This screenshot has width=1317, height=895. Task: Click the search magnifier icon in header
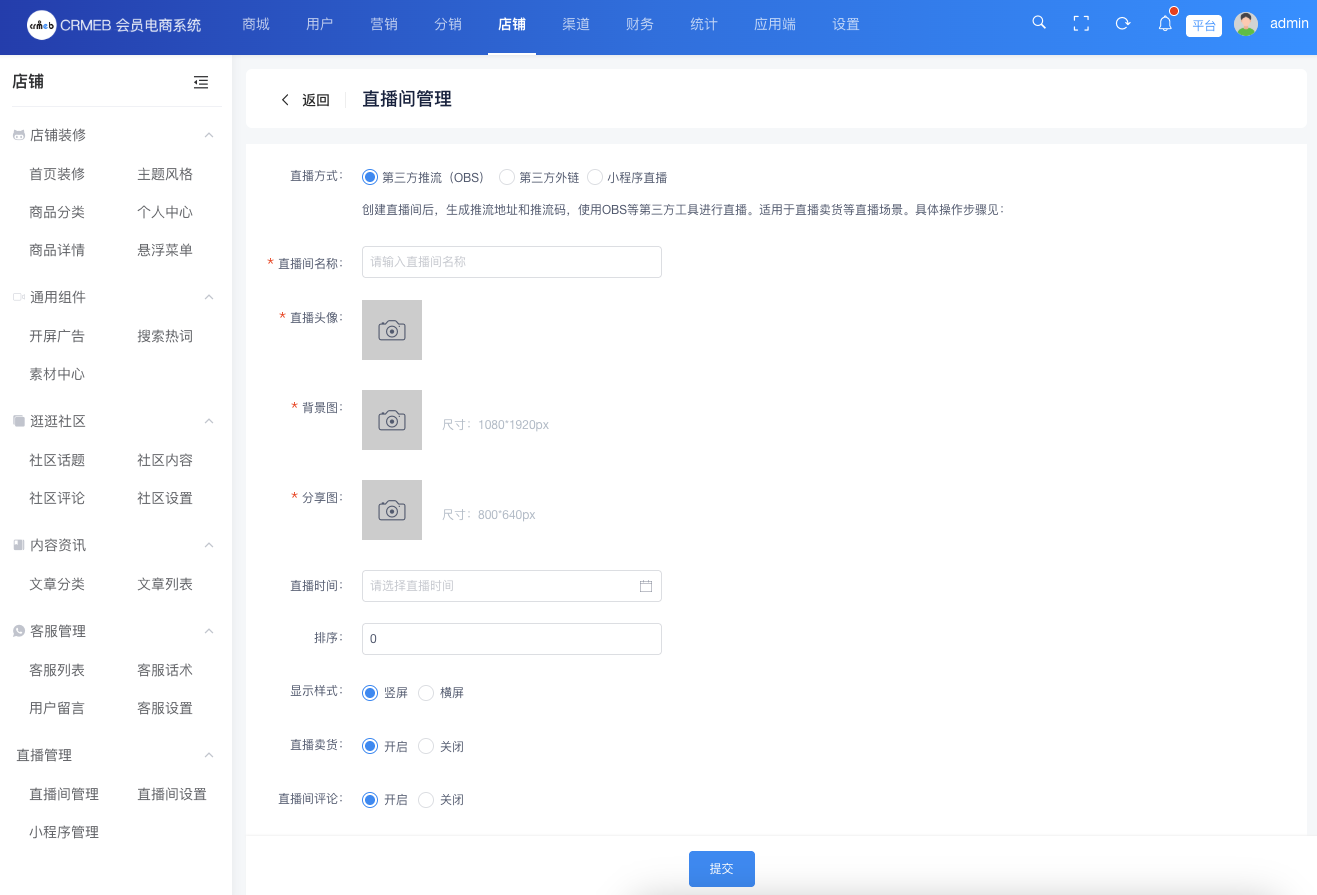click(x=1039, y=23)
